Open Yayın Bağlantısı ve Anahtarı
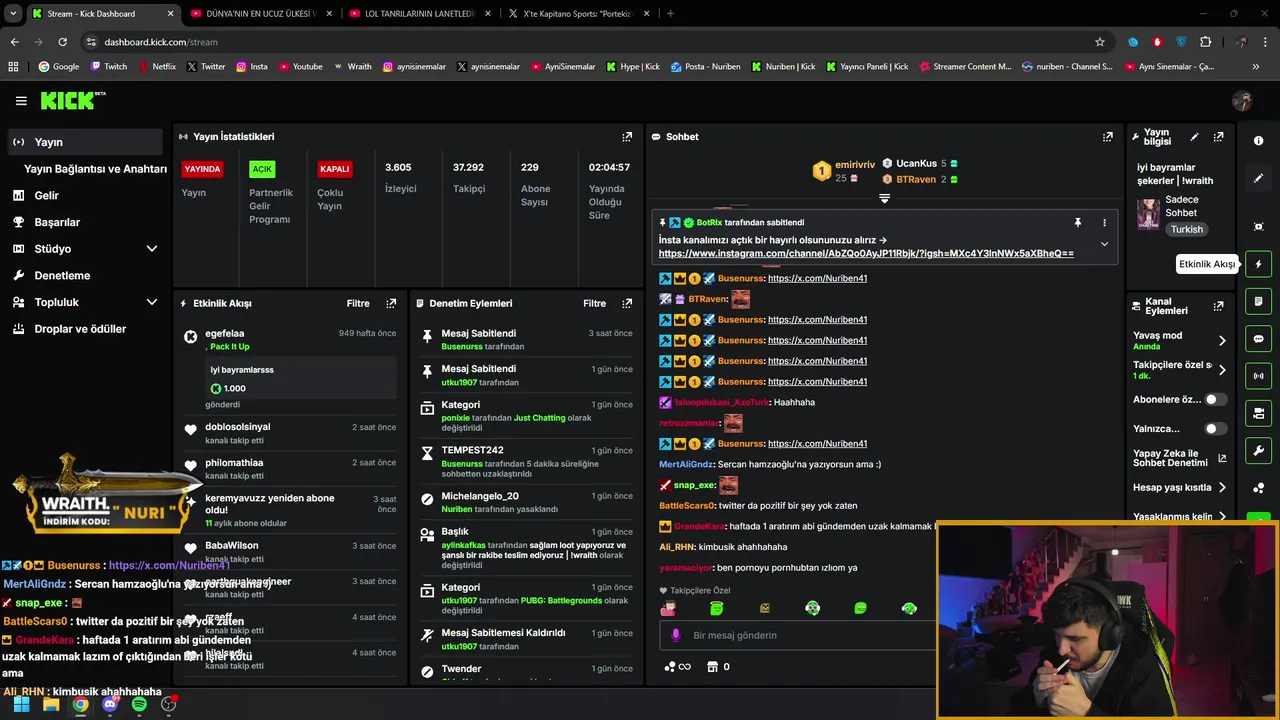Viewport: 1280px width, 720px height. [94, 169]
